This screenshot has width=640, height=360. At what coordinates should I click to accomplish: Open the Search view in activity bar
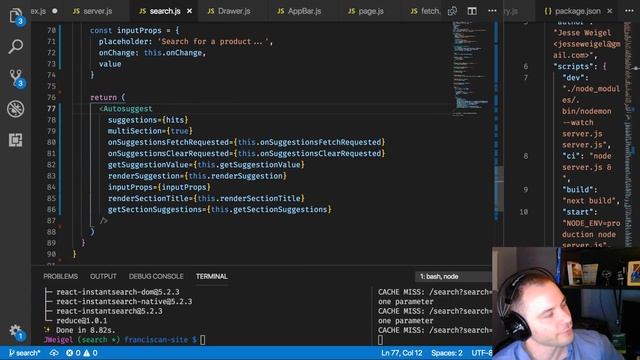tap(16, 47)
